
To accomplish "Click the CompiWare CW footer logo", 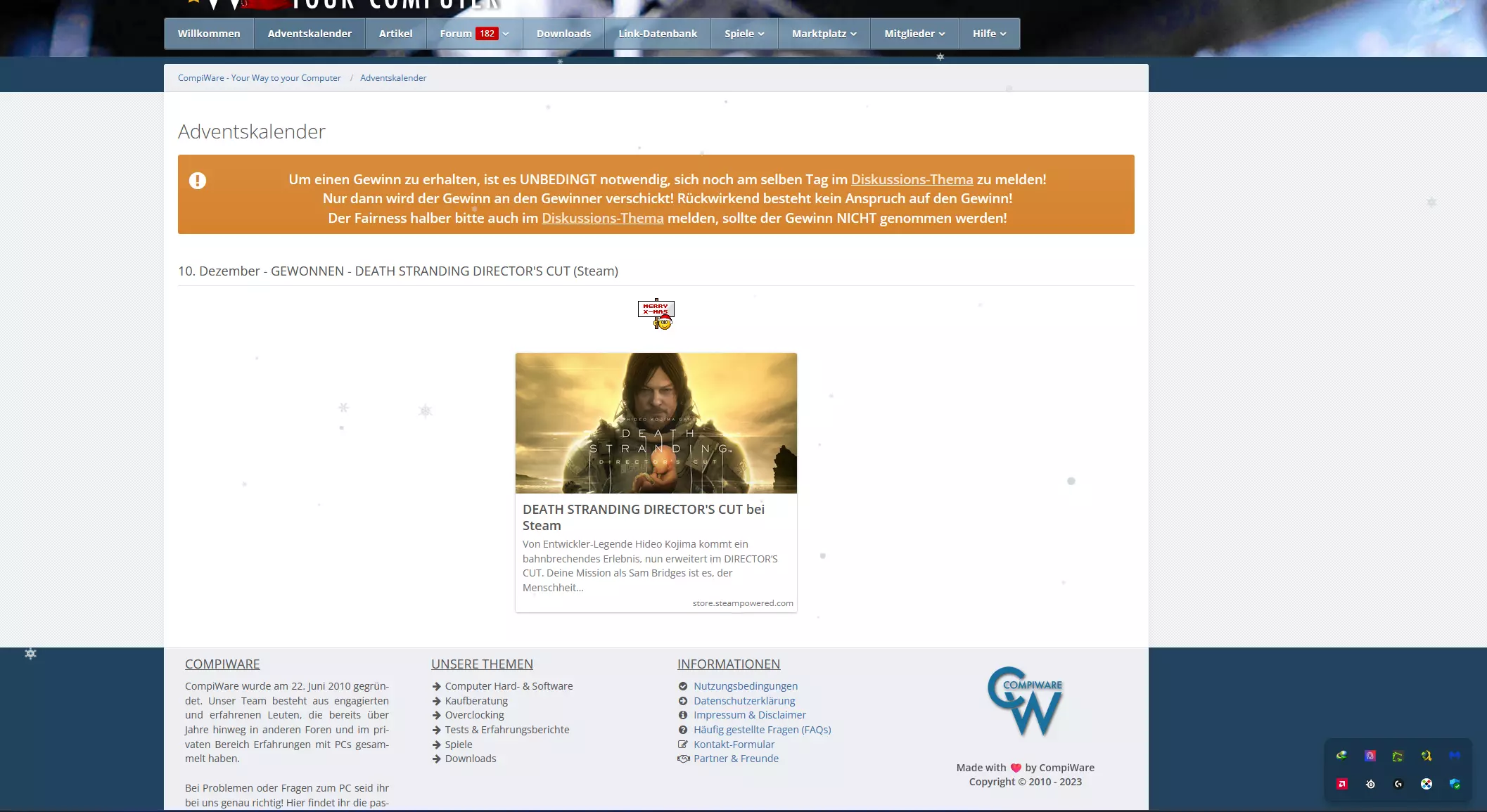I will coord(1026,702).
